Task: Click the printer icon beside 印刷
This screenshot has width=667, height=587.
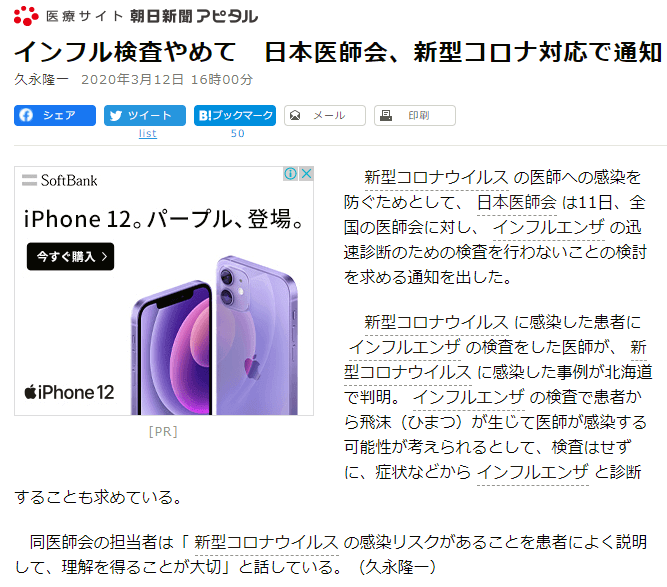Action: pyautogui.click(x=386, y=115)
